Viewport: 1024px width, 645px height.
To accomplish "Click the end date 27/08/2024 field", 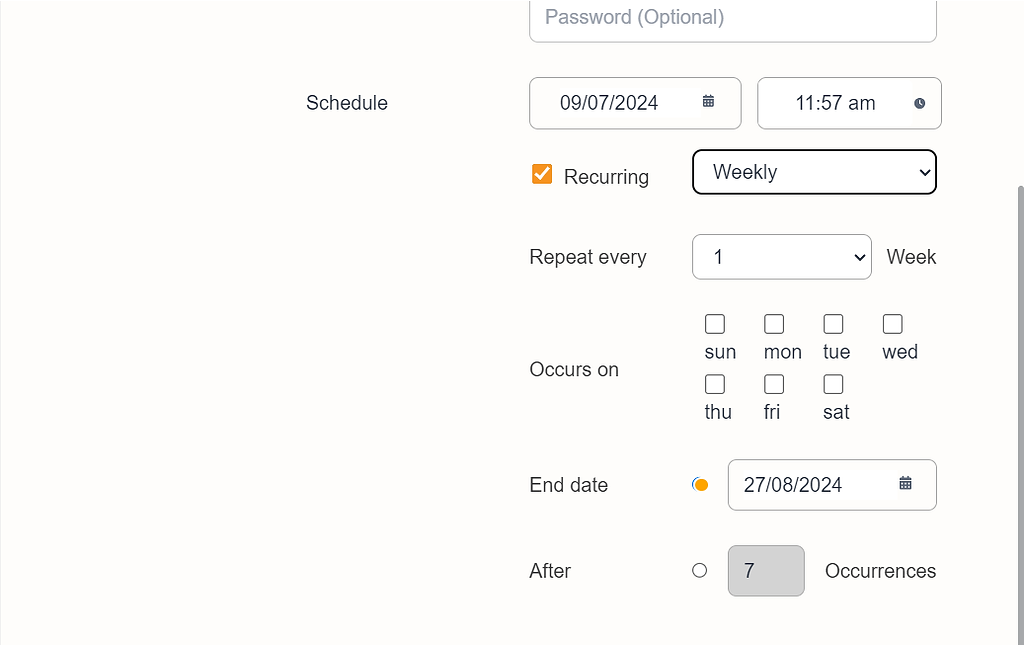I will 832,485.
